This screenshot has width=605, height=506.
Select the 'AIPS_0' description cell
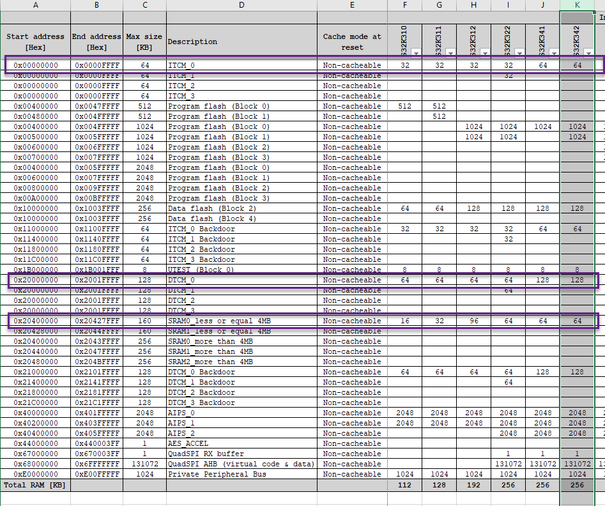[242, 413]
